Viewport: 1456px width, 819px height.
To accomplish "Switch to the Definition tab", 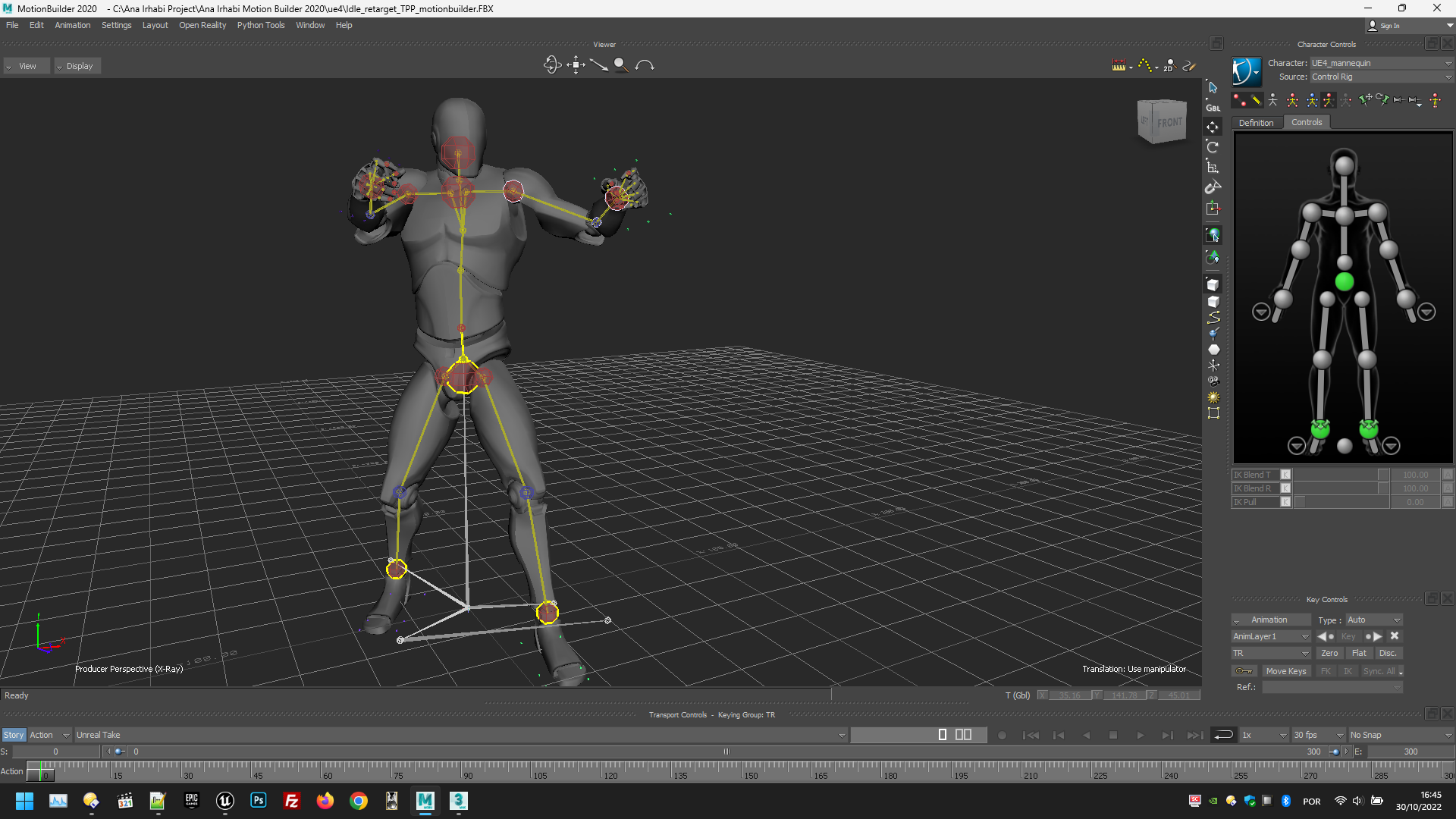I will [1256, 123].
